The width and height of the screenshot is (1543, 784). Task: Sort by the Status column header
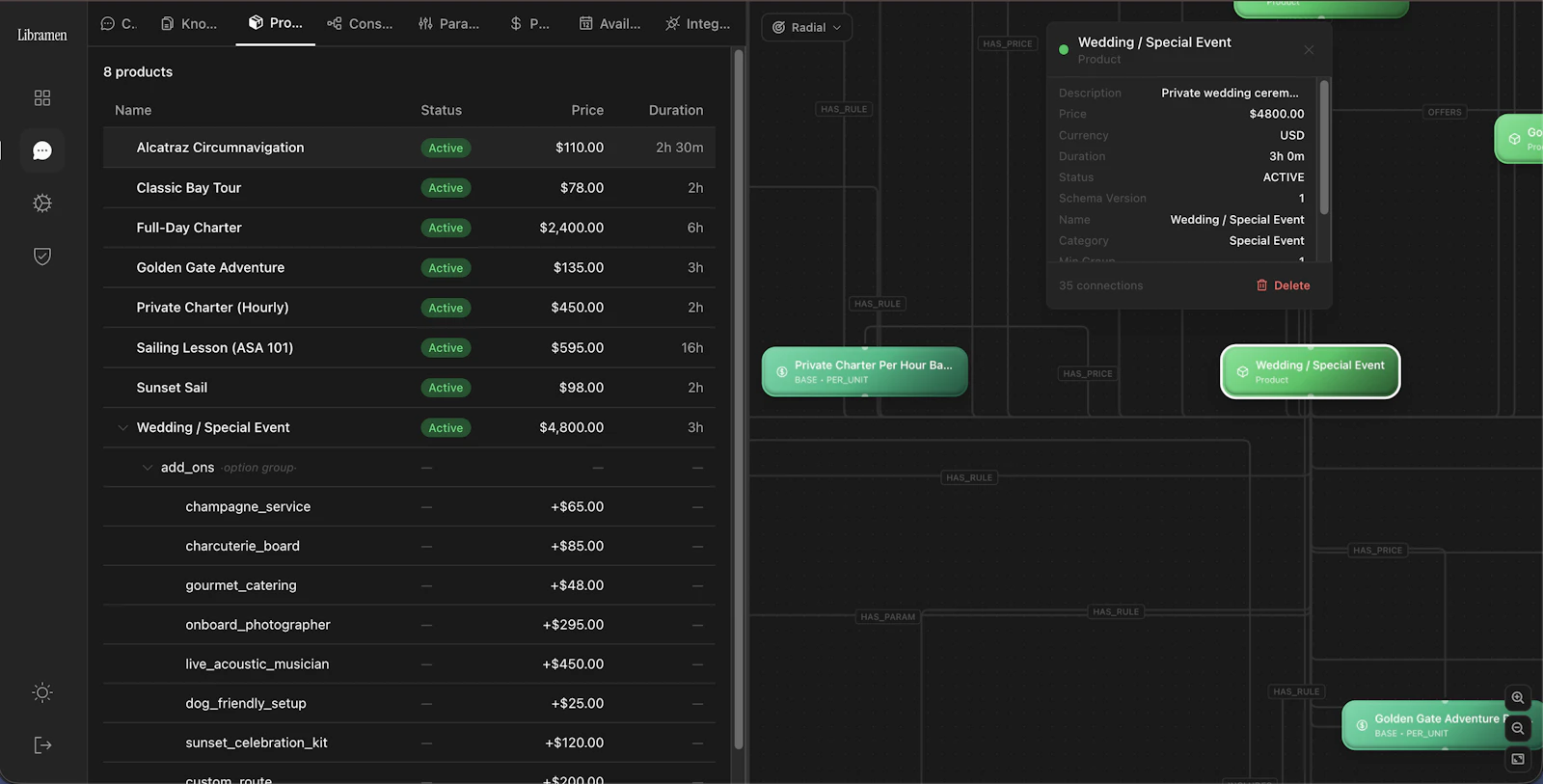441,110
